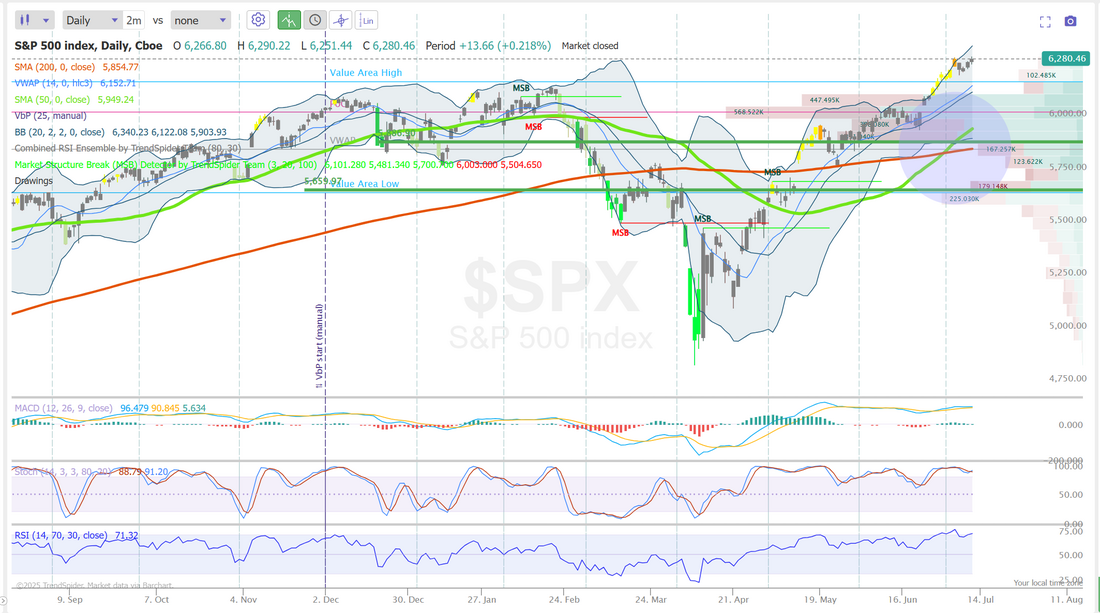Click the 4,750.00 price axis level
Screen dimensions: 1100x613
click(1068, 379)
